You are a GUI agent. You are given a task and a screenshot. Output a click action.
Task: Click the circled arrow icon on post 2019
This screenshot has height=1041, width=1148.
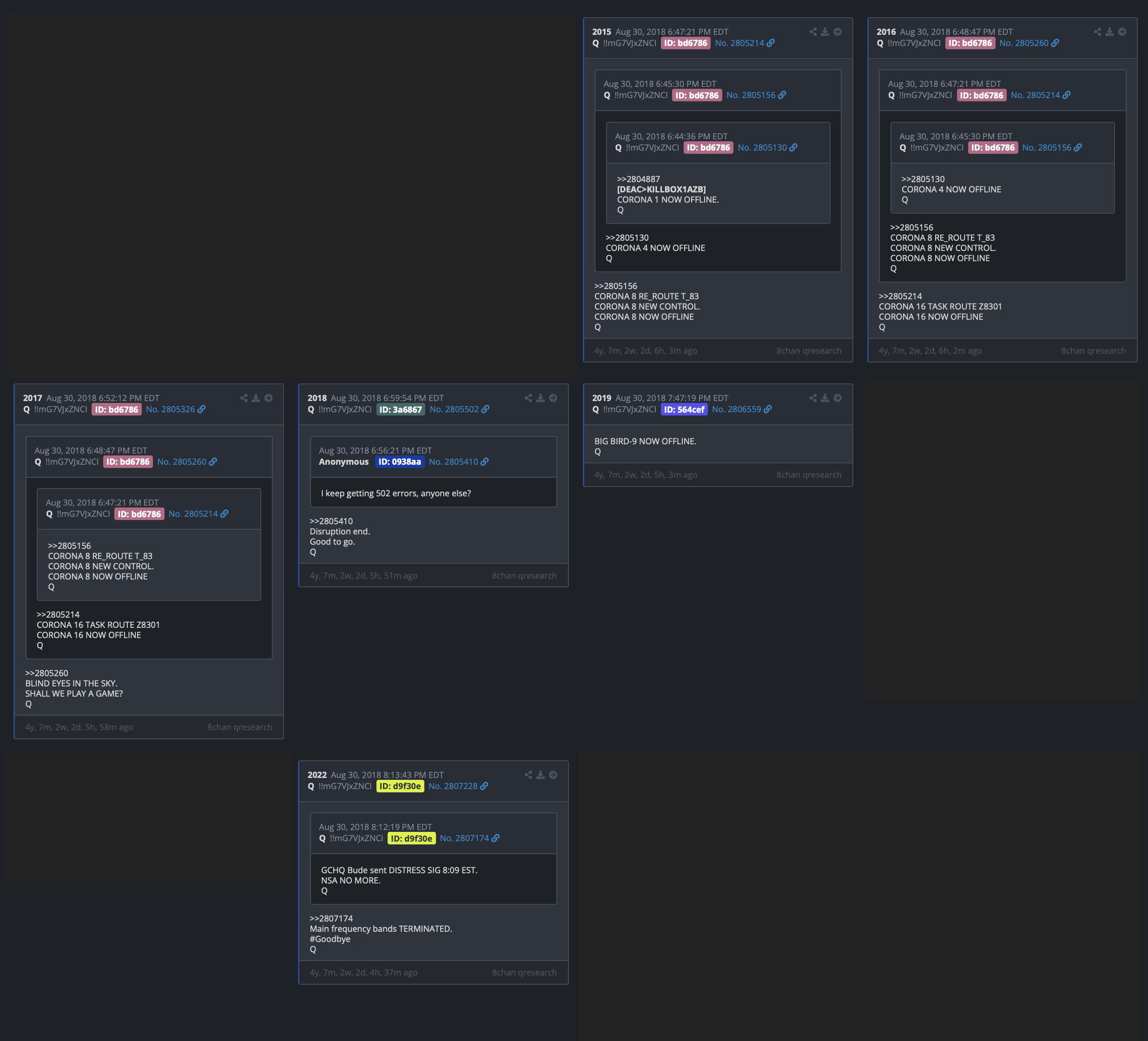tap(837, 398)
